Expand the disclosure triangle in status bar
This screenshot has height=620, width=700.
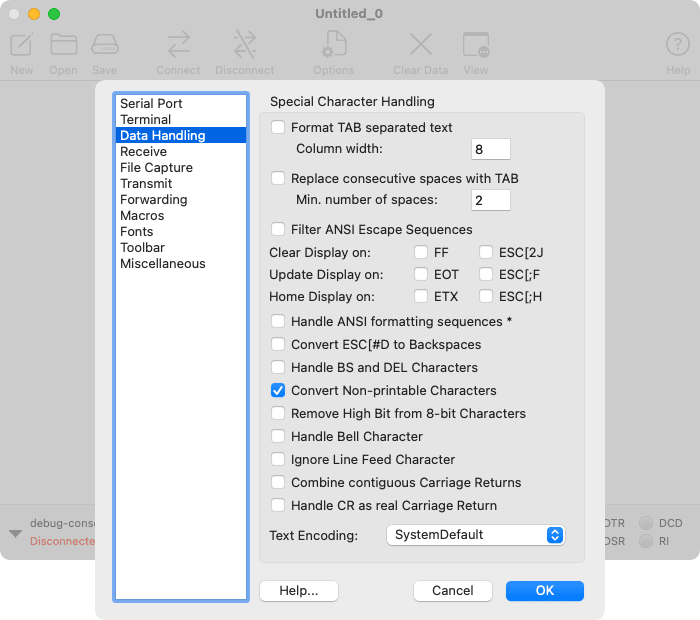[x=15, y=533]
